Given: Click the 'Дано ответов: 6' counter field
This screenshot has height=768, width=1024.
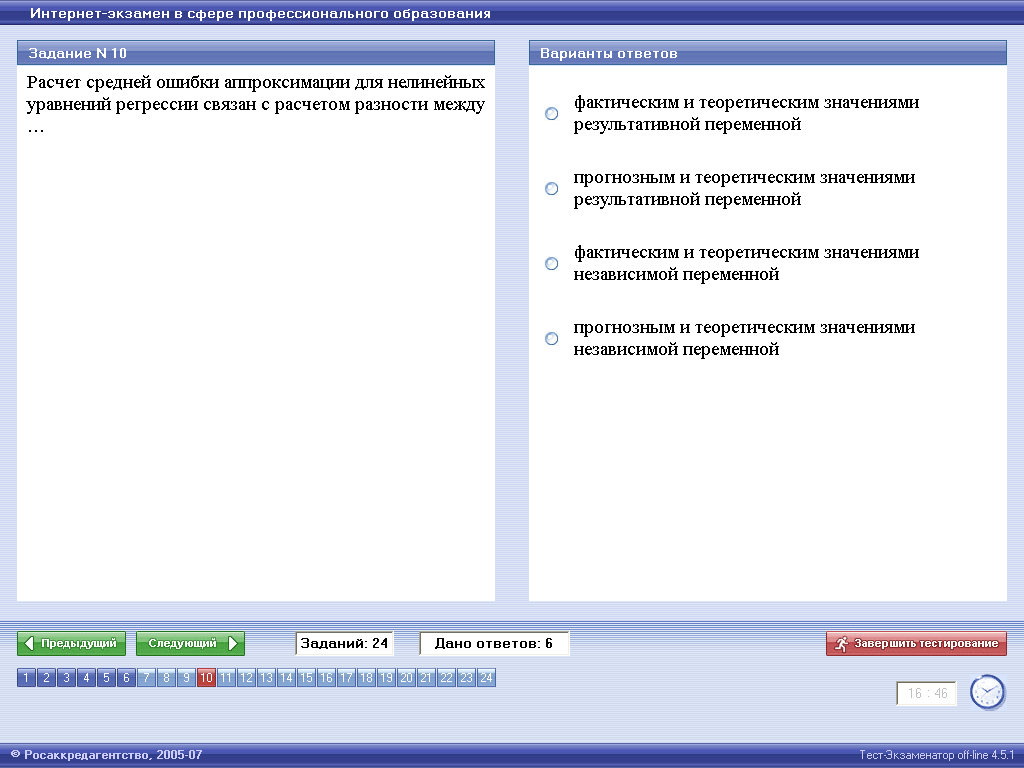Looking at the screenshot, I should (x=494, y=643).
